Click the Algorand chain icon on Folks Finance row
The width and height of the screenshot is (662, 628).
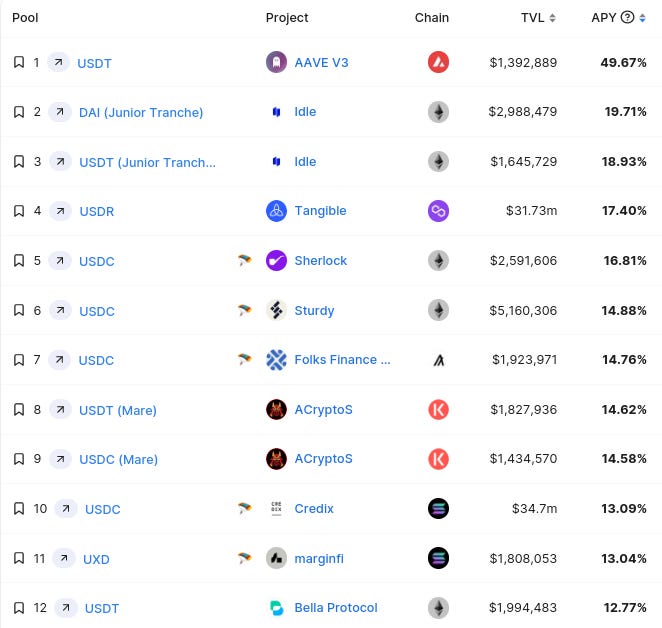click(x=439, y=360)
